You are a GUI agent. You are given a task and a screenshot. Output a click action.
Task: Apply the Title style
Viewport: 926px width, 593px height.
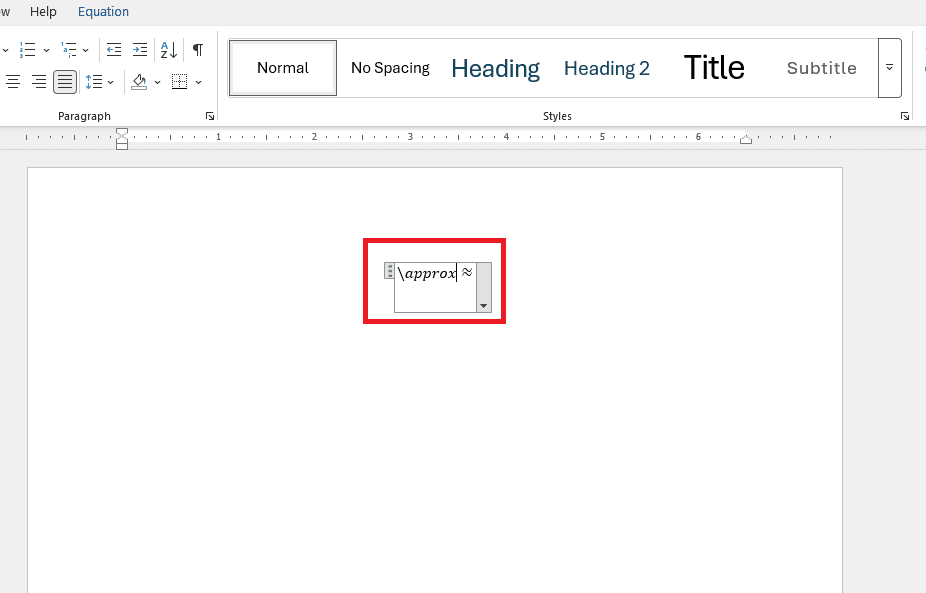coord(714,67)
